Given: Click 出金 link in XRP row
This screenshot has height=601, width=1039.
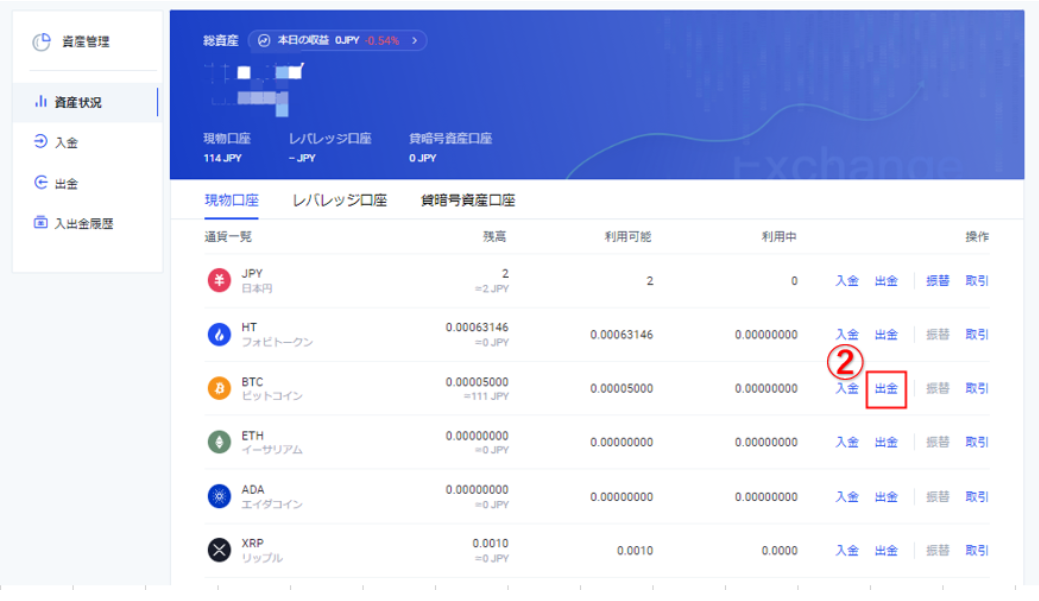Looking at the screenshot, I should click(886, 550).
